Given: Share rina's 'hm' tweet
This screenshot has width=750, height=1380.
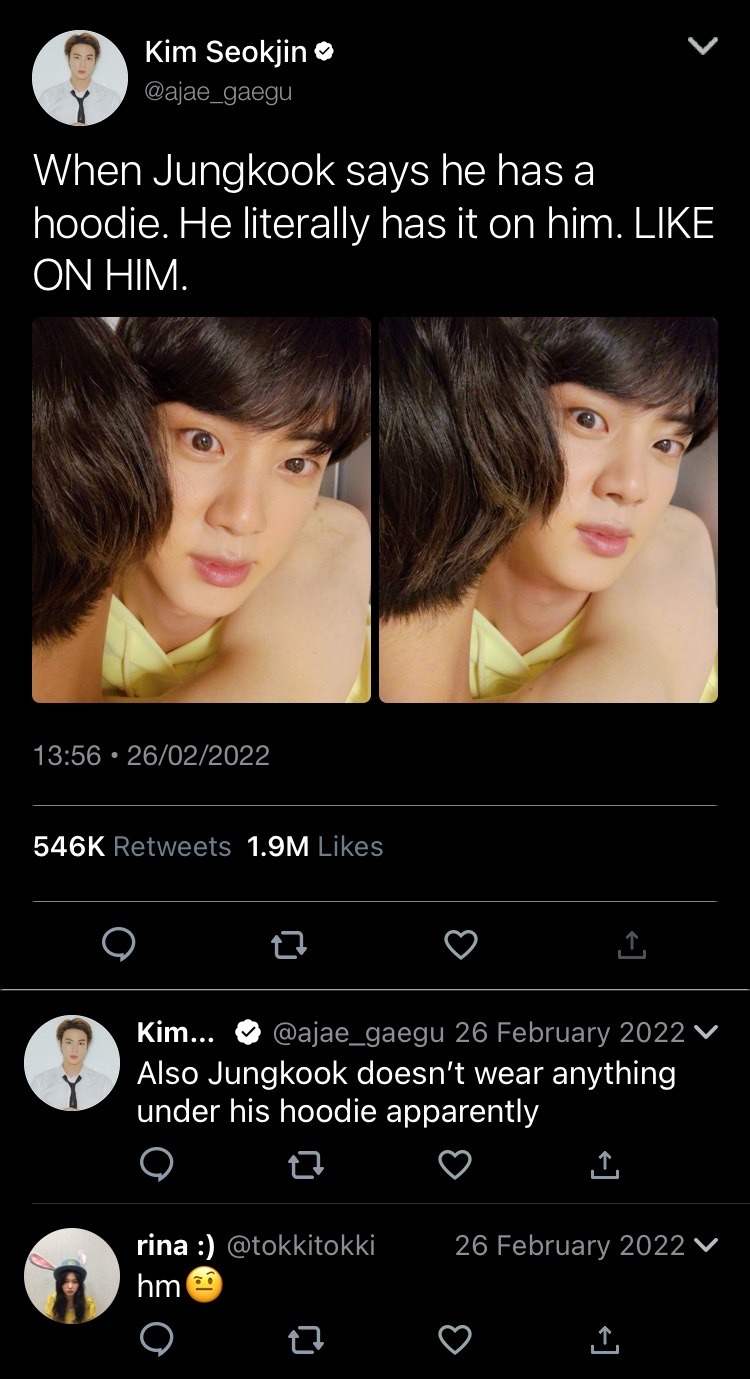Looking at the screenshot, I should pyautogui.click(x=605, y=1340).
